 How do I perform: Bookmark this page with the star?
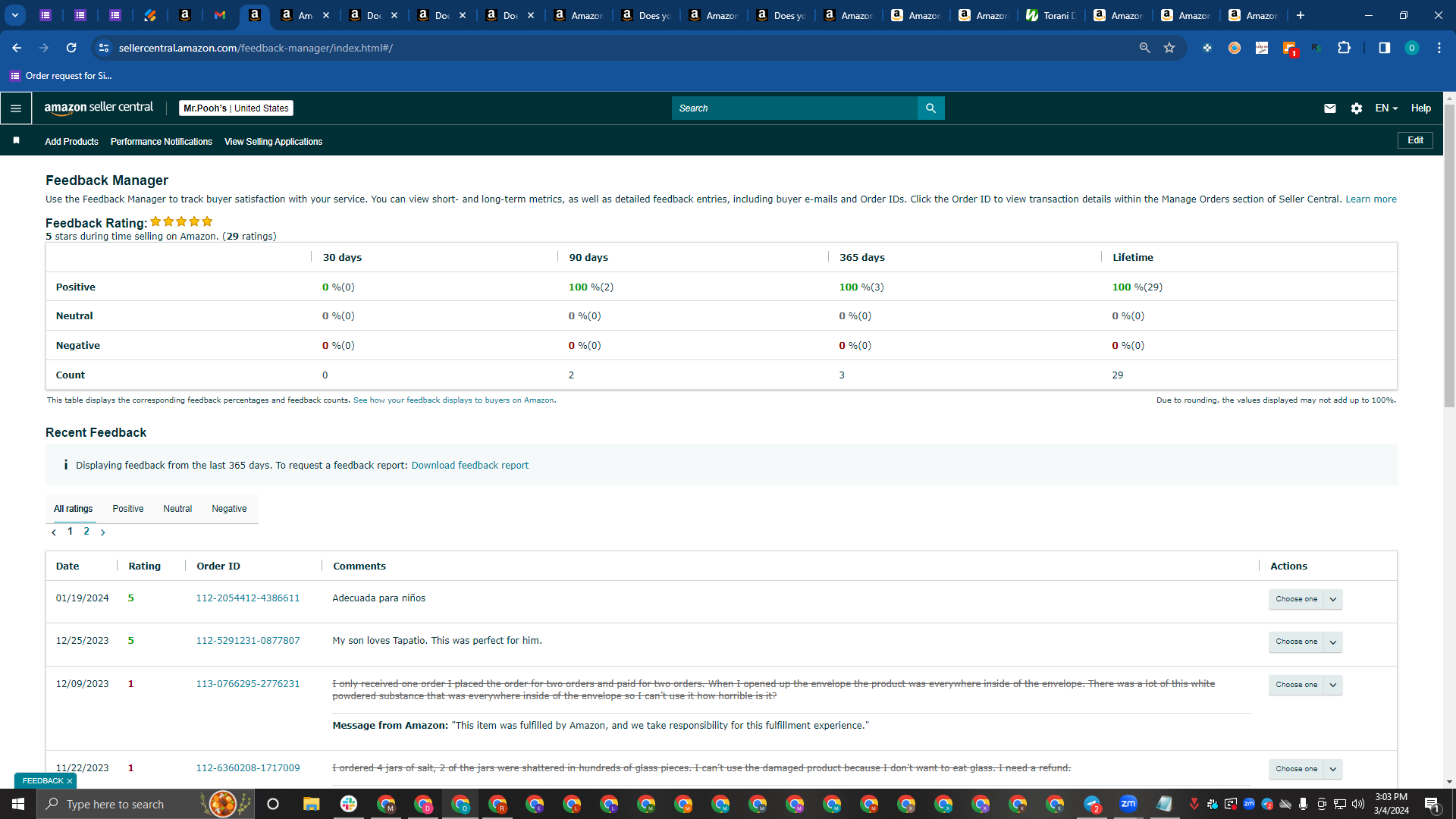[x=1169, y=48]
